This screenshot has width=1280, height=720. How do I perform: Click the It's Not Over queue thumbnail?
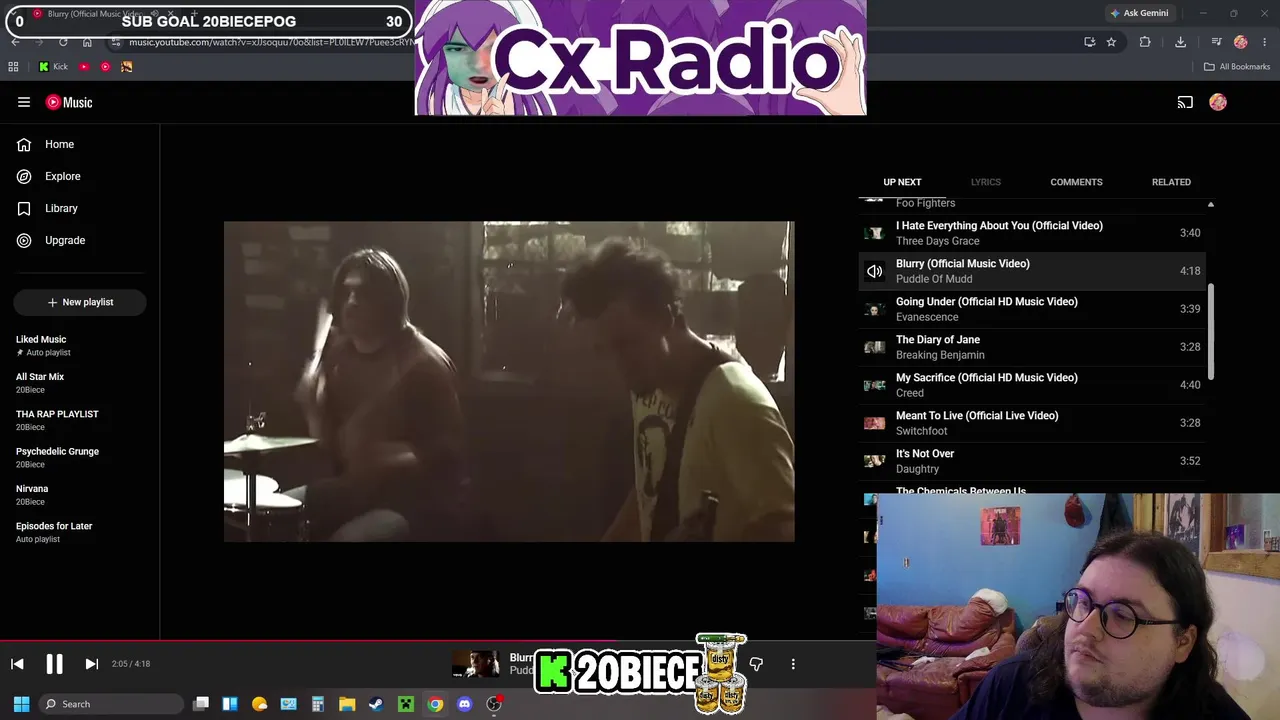click(874, 461)
